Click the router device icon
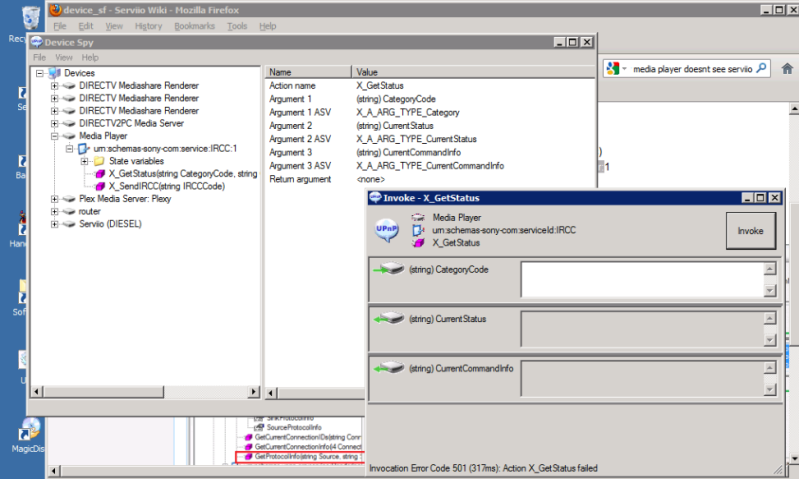 69,211
